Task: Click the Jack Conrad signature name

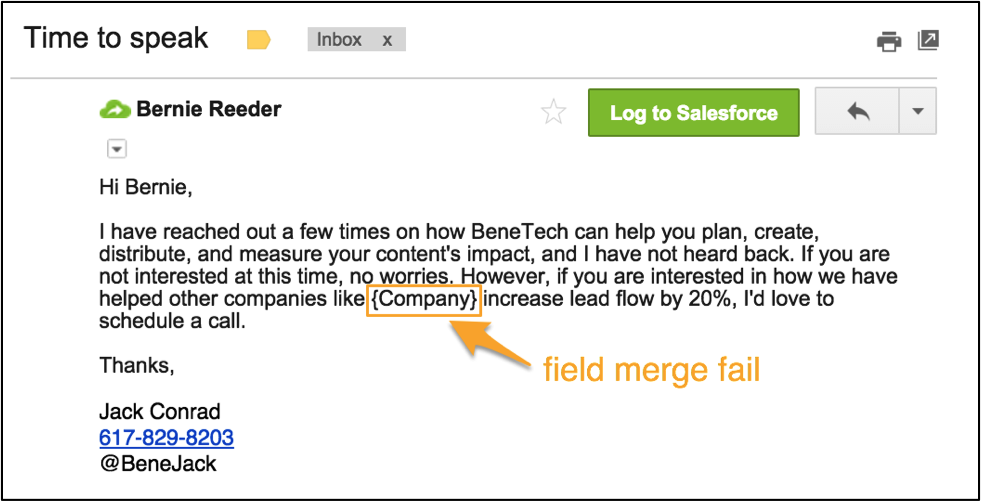Action: coord(160,412)
